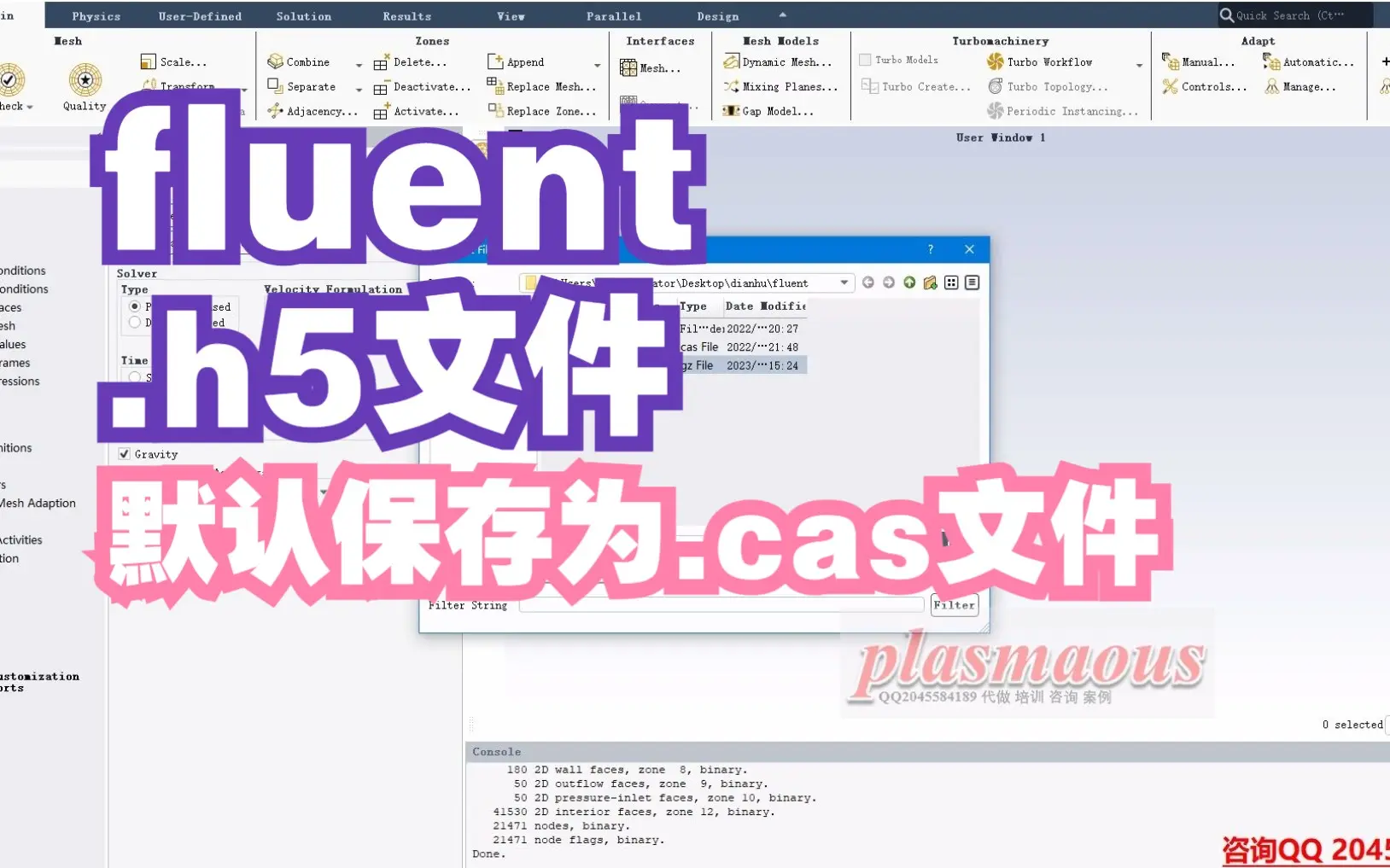Image resolution: width=1390 pixels, height=868 pixels.
Task: Open Dynamic Mesh settings
Action: tap(777, 62)
